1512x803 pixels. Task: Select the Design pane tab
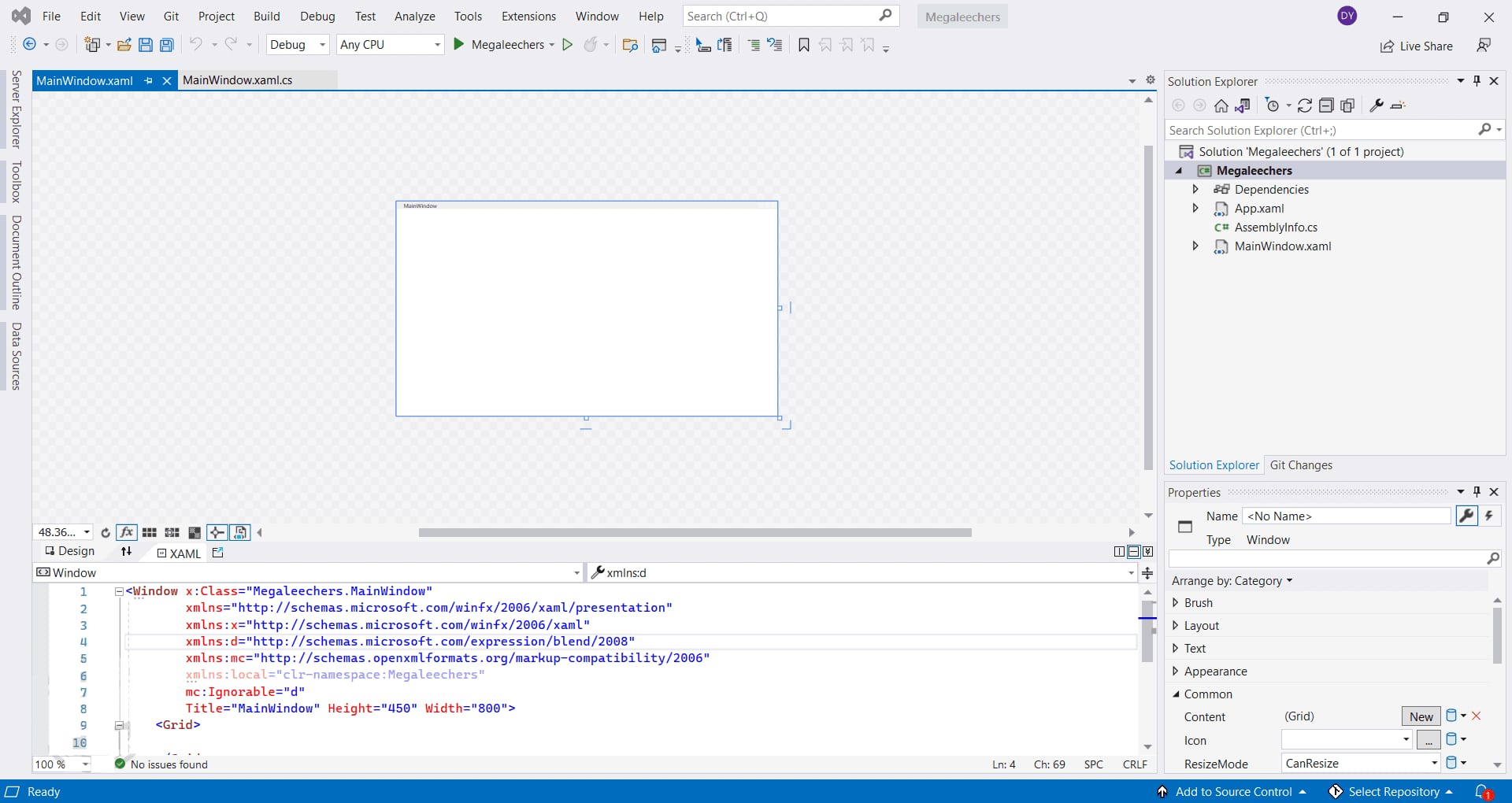pyautogui.click(x=70, y=552)
